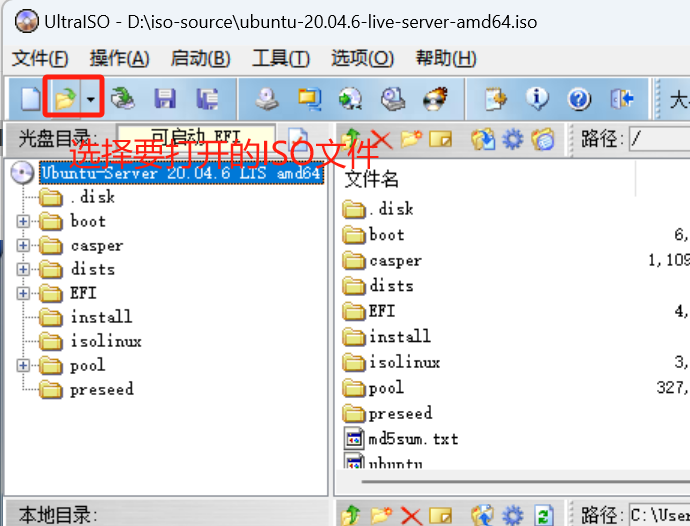Select EFI in the right file list
This screenshot has width=690, height=526.
point(382,311)
